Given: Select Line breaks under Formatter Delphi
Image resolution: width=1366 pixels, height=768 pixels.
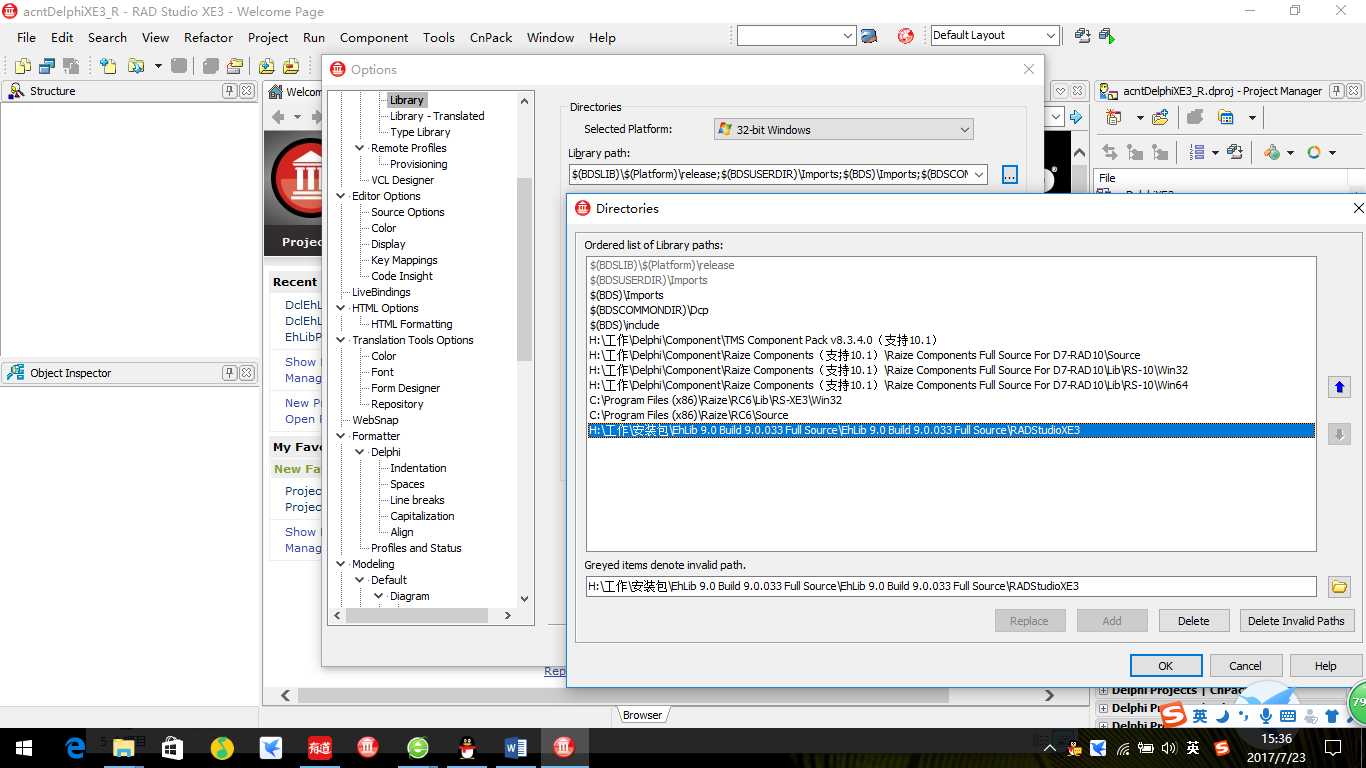Looking at the screenshot, I should click(x=417, y=500).
